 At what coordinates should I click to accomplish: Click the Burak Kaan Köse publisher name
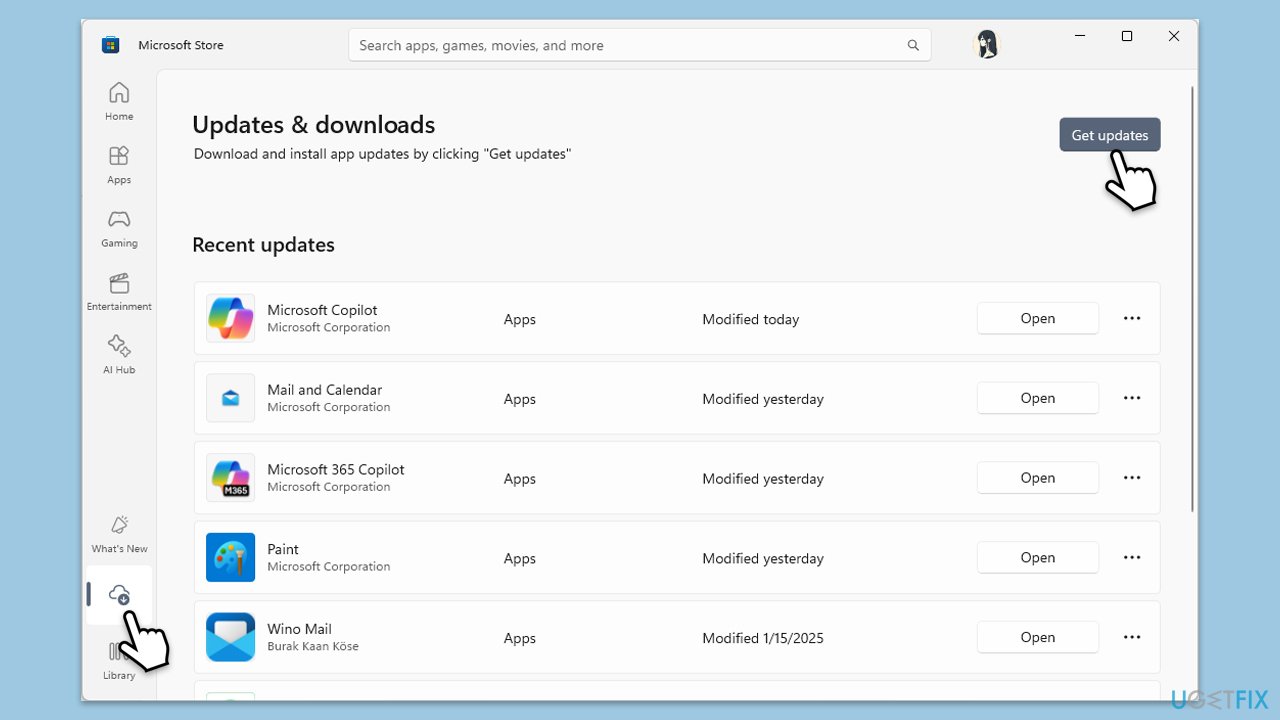(313, 646)
